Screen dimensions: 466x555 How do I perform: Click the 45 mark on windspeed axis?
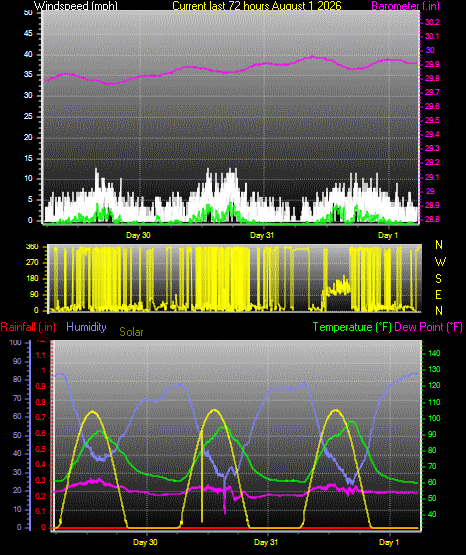28,34
